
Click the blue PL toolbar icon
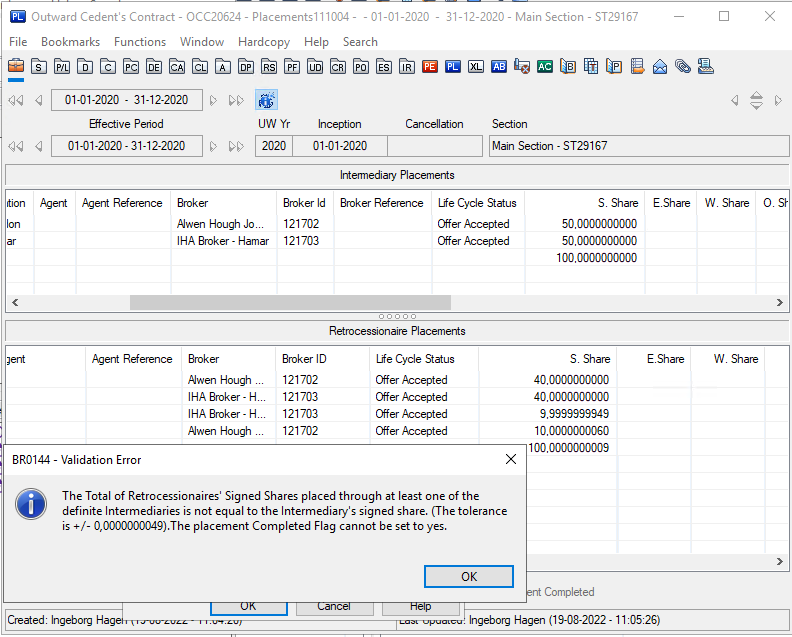tap(453, 66)
